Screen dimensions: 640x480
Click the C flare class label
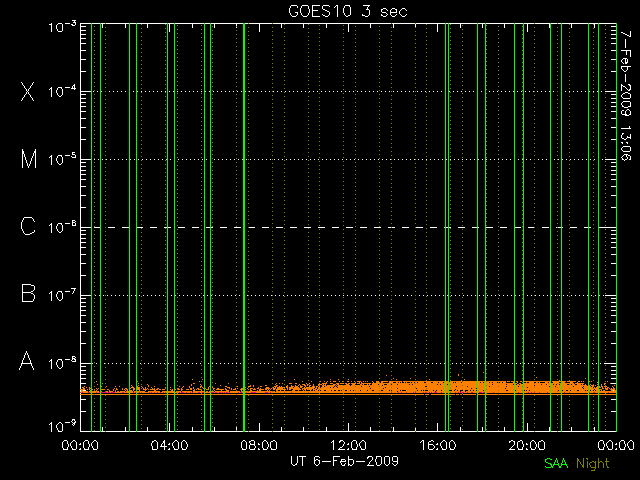(x=28, y=227)
